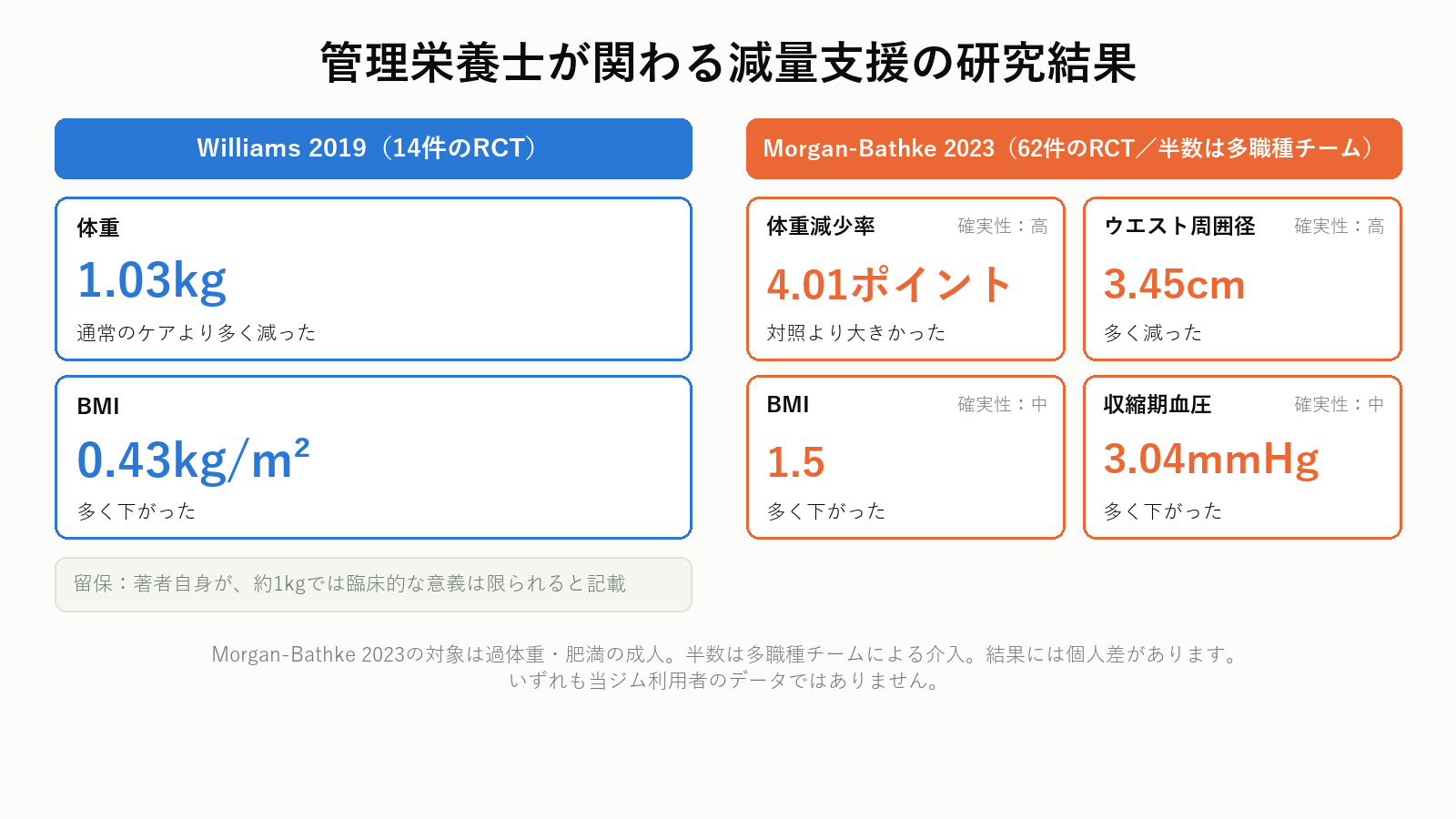Click the title 管理栄養士が関わる減量支援の研究結果
This screenshot has height=819, width=1456.
pyautogui.click(x=728, y=63)
